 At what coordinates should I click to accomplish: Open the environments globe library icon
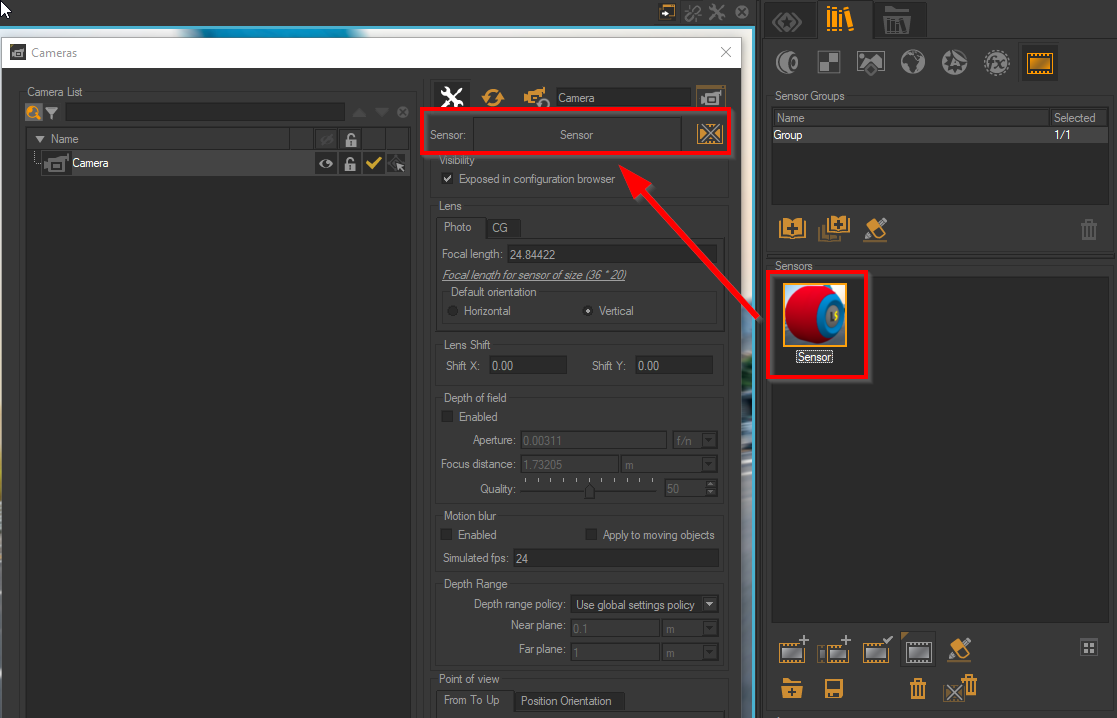pyautogui.click(x=913, y=63)
